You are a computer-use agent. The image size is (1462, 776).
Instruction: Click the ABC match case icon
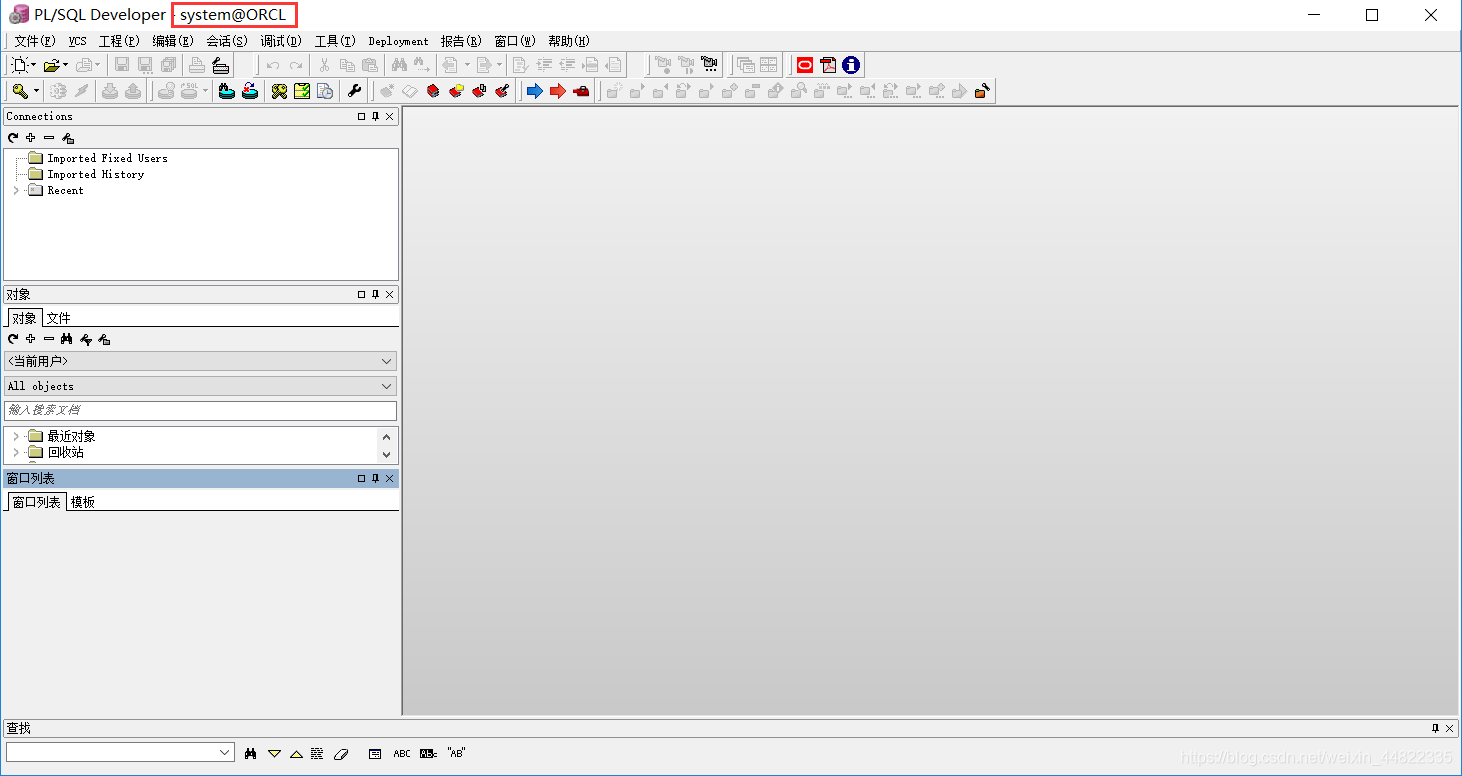[402, 753]
